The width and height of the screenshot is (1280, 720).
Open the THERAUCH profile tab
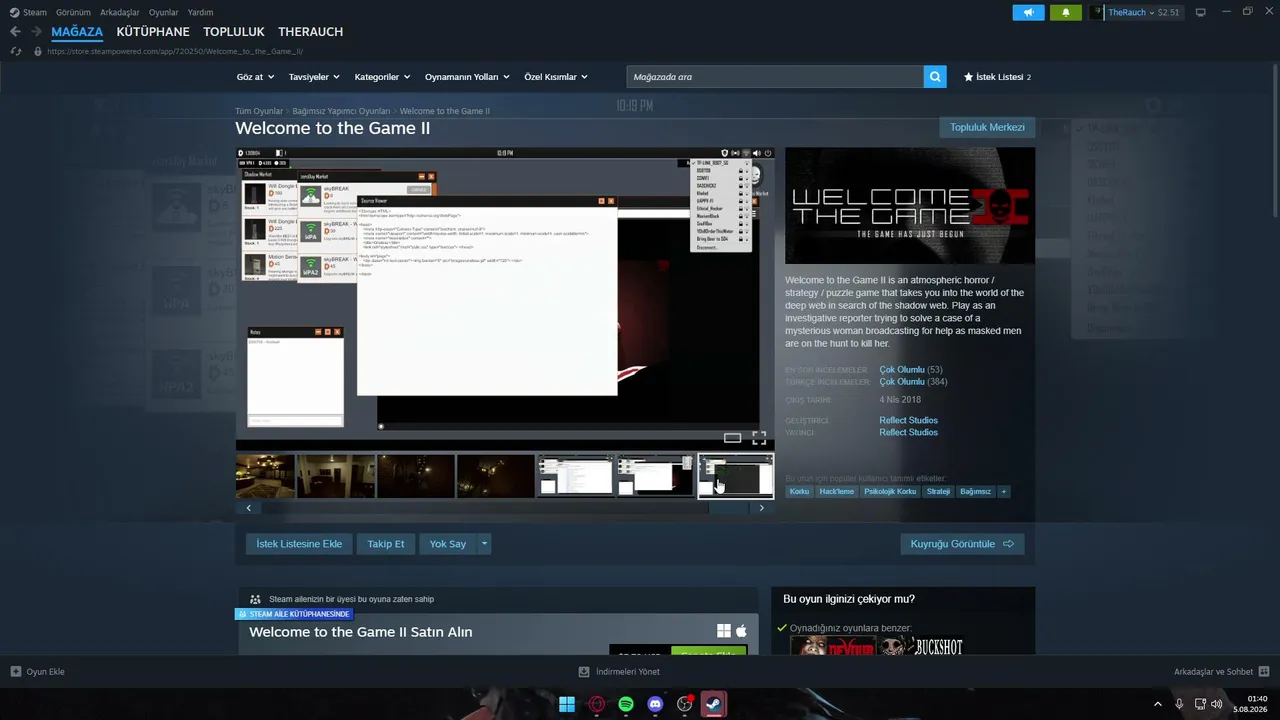click(x=310, y=32)
